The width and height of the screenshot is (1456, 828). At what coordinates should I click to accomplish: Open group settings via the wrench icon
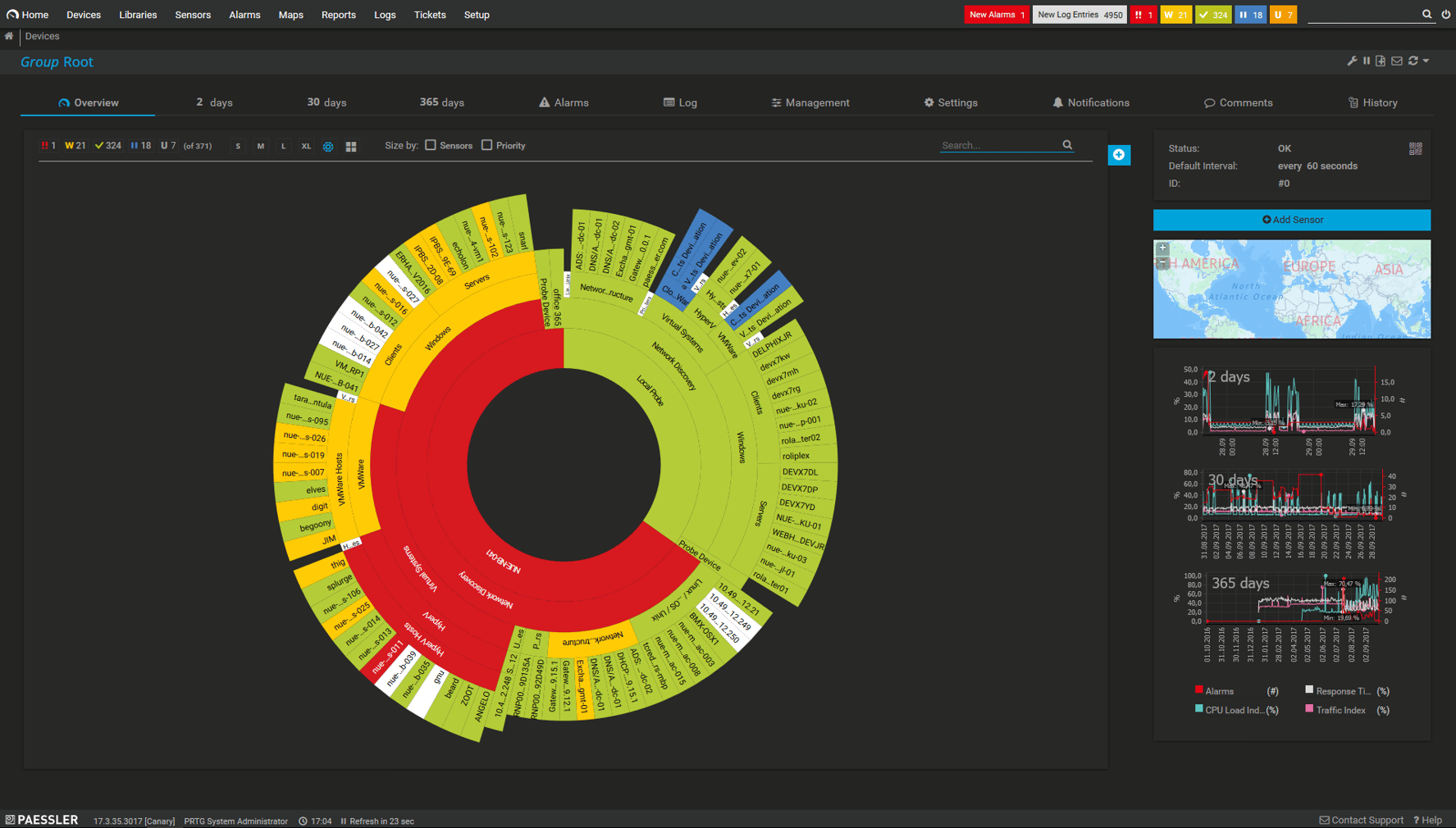[1353, 60]
